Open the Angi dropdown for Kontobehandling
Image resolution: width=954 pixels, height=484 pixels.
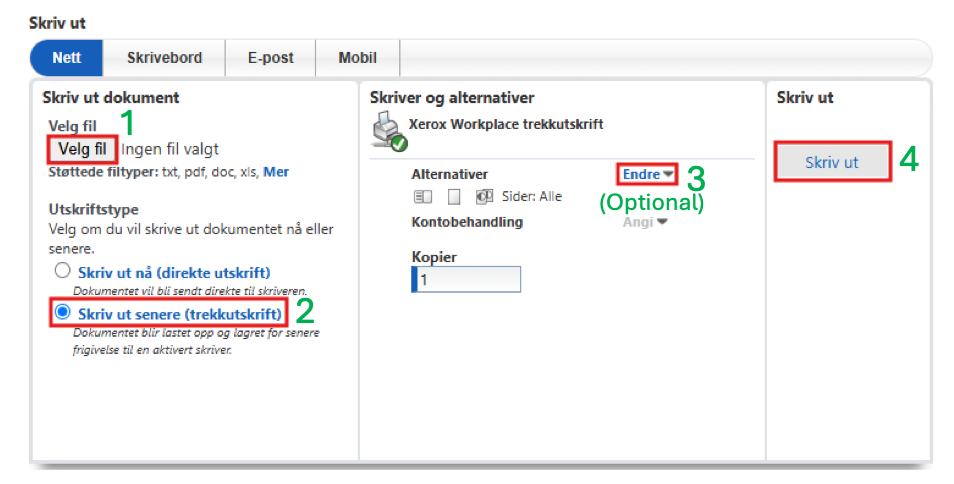point(645,223)
